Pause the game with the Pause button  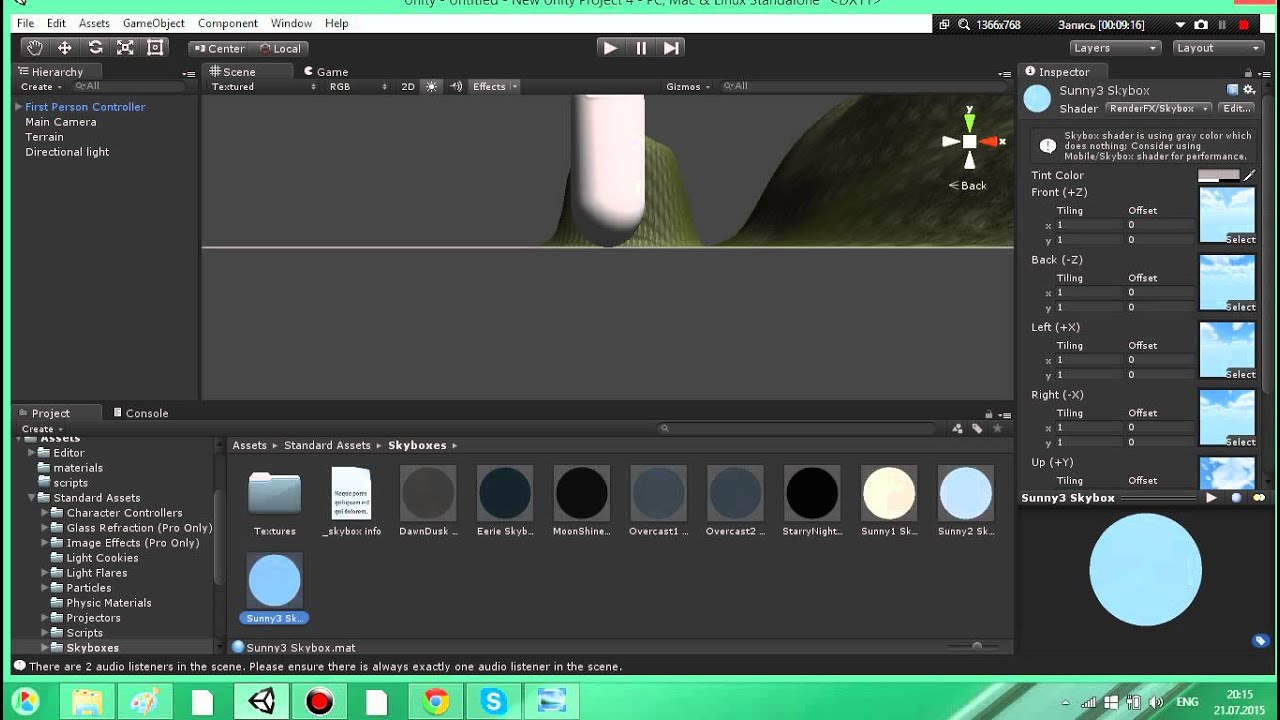641,47
